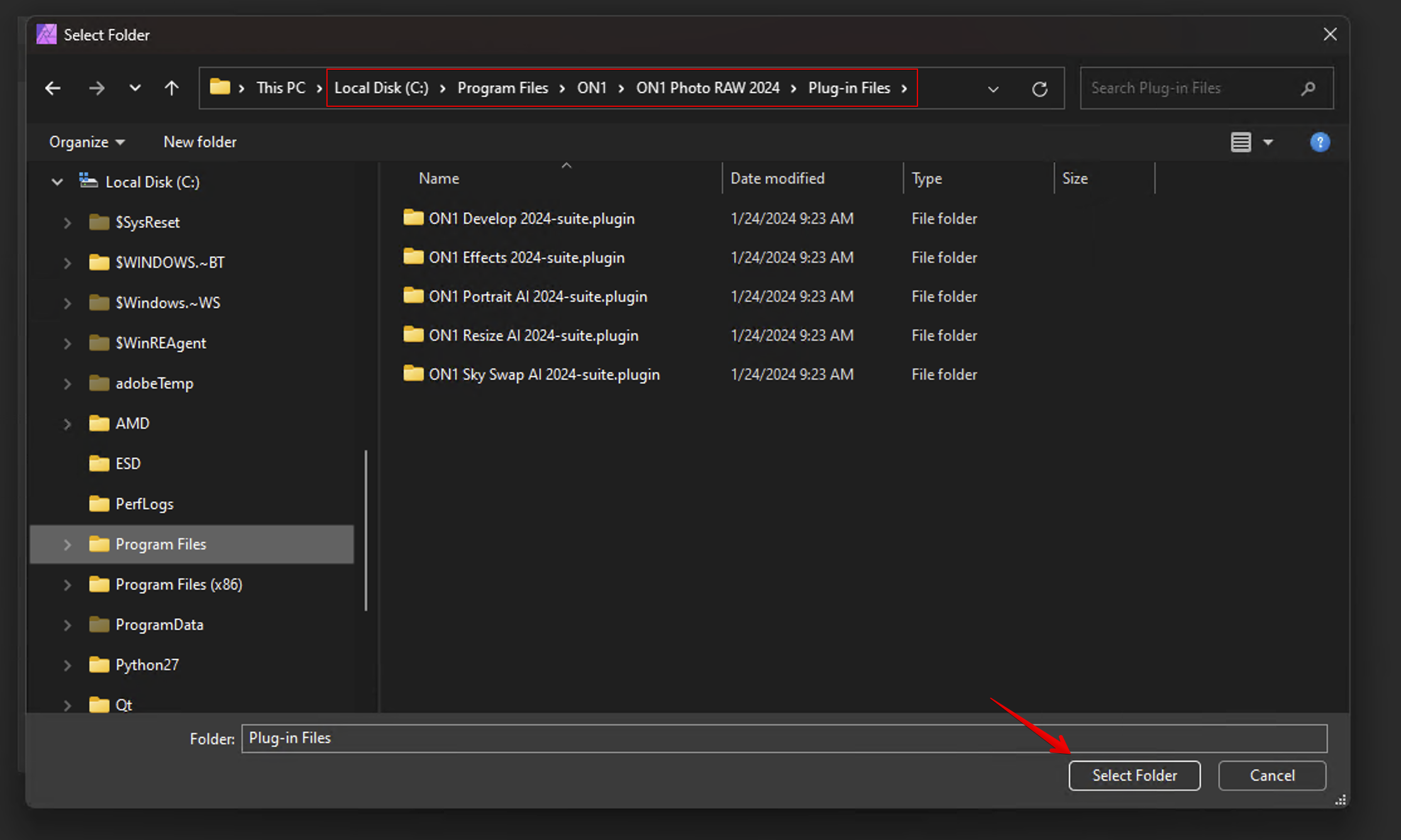Sort by the Size column header
Image resolution: width=1401 pixels, height=840 pixels.
[1075, 179]
